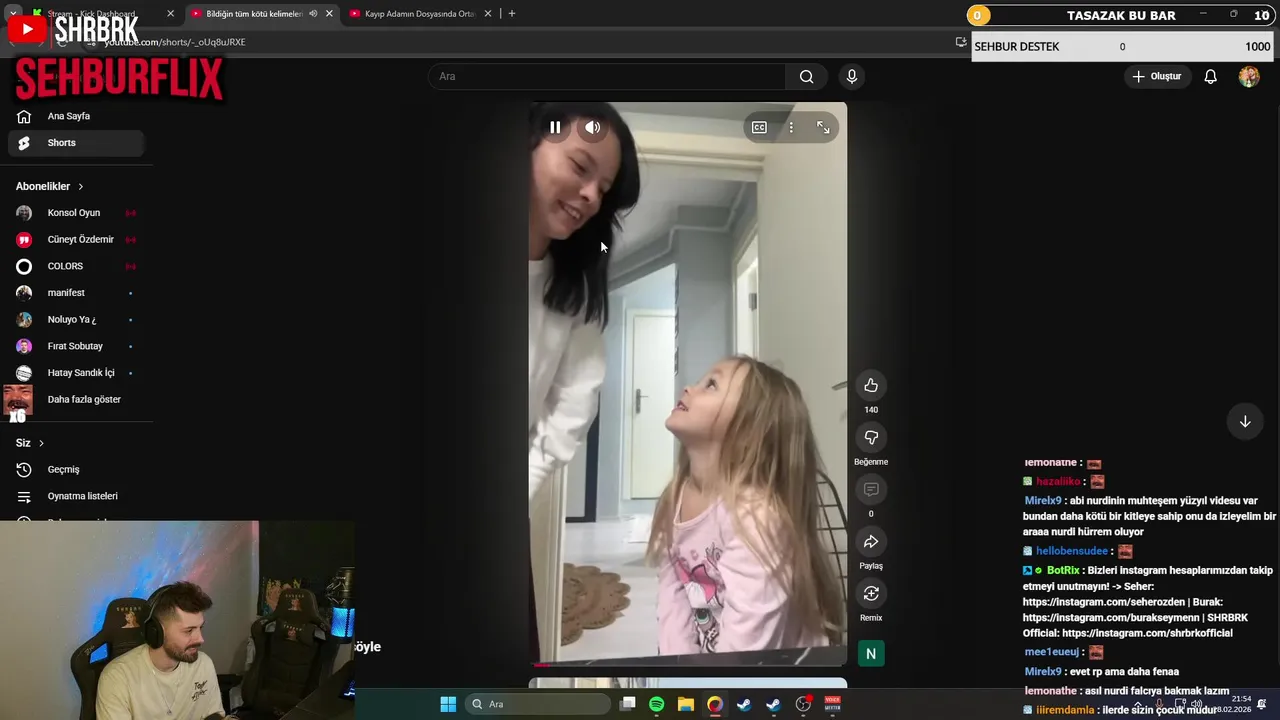Click hellobensudee username in chat

(1072, 551)
